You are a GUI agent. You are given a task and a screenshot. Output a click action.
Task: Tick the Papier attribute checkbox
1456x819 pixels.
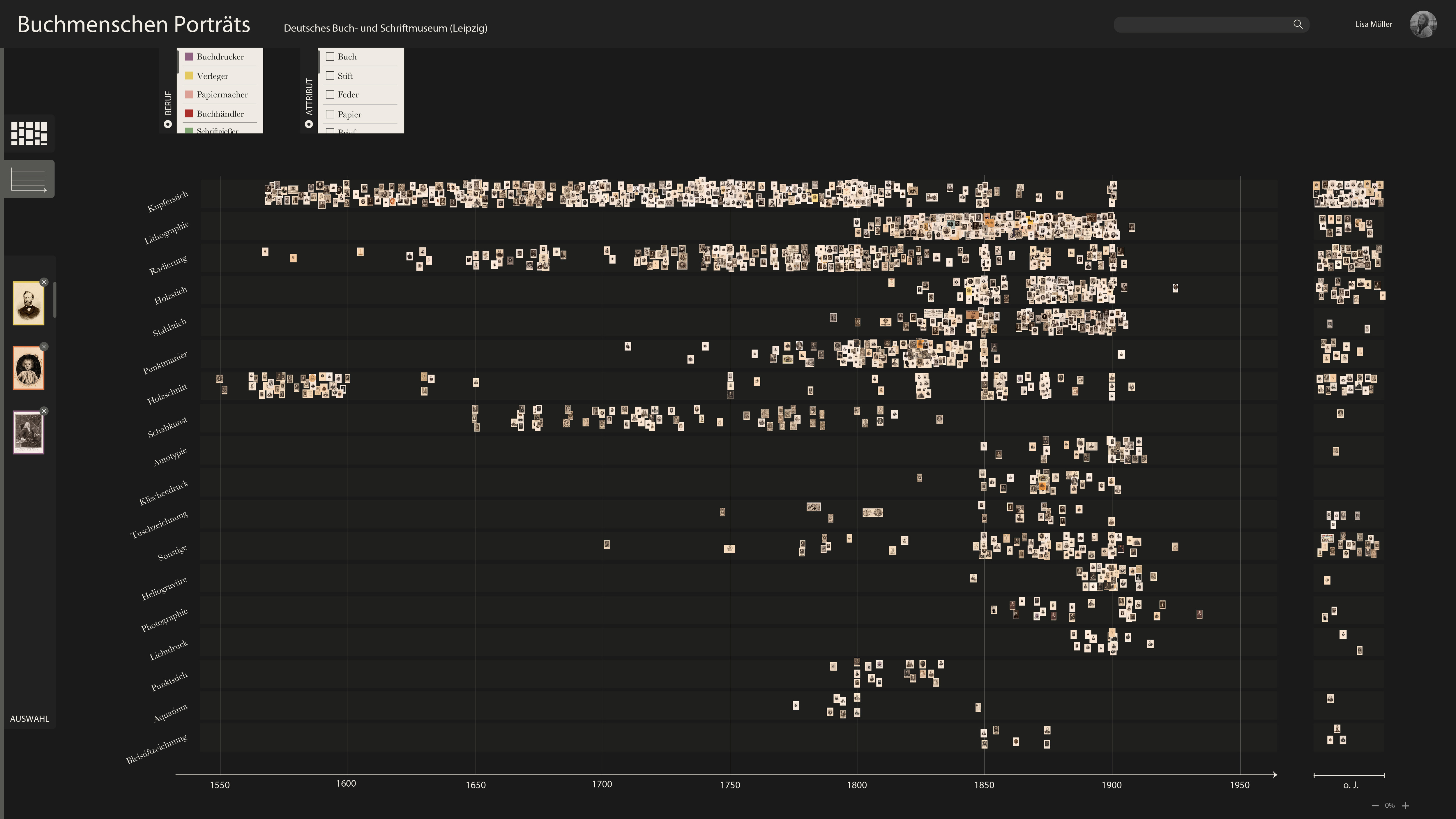pyautogui.click(x=330, y=114)
